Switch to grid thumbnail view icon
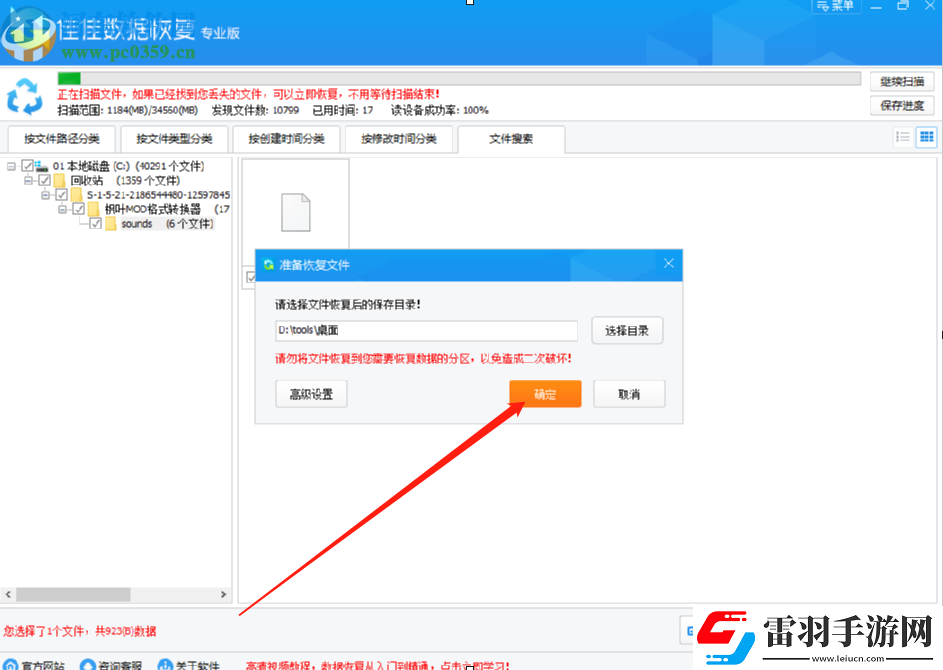Viewport: 943px width, 670px height. point(926,137)
